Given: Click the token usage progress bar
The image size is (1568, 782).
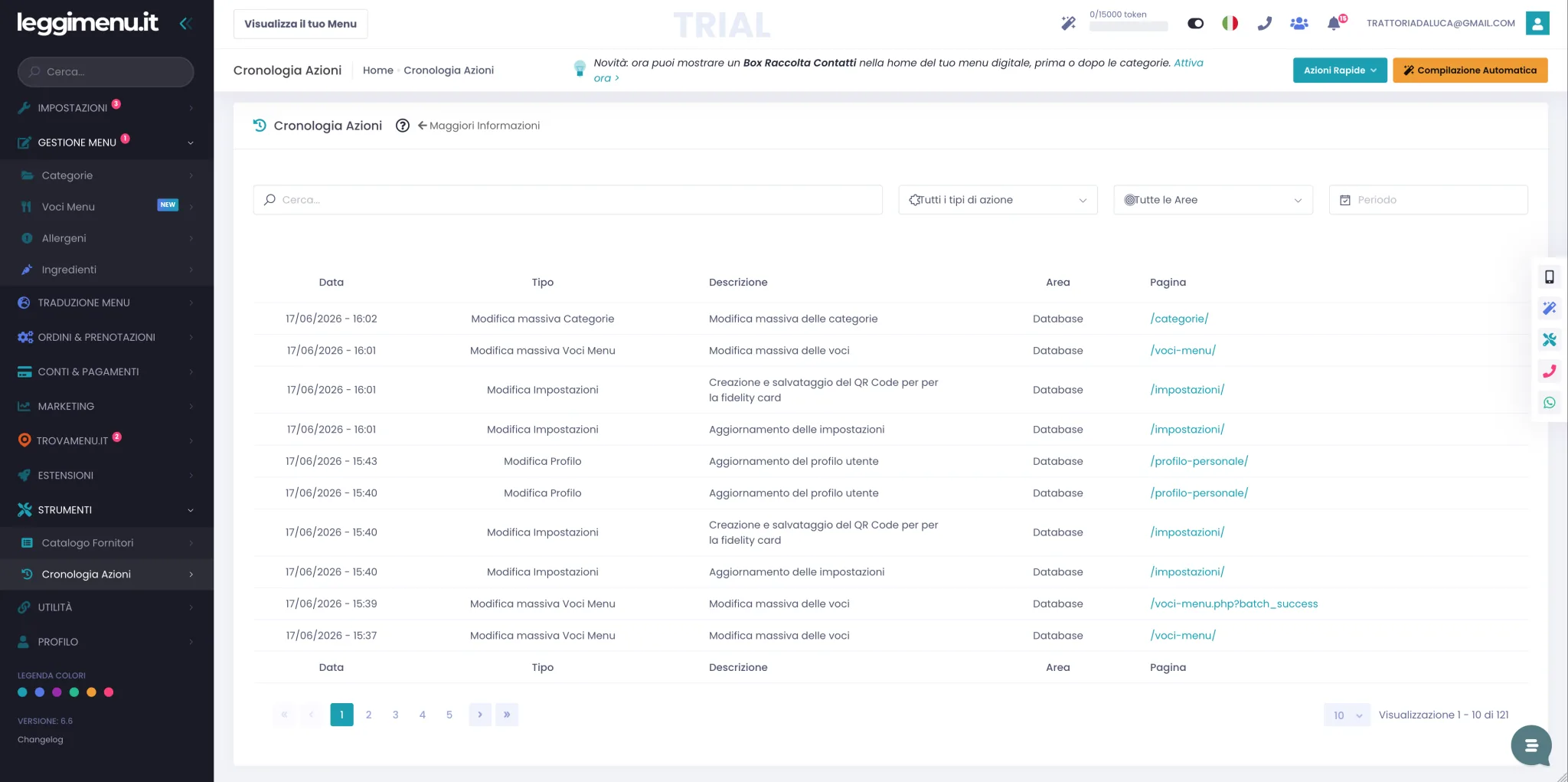Looking at the screenshot, I should [1129, 27].
